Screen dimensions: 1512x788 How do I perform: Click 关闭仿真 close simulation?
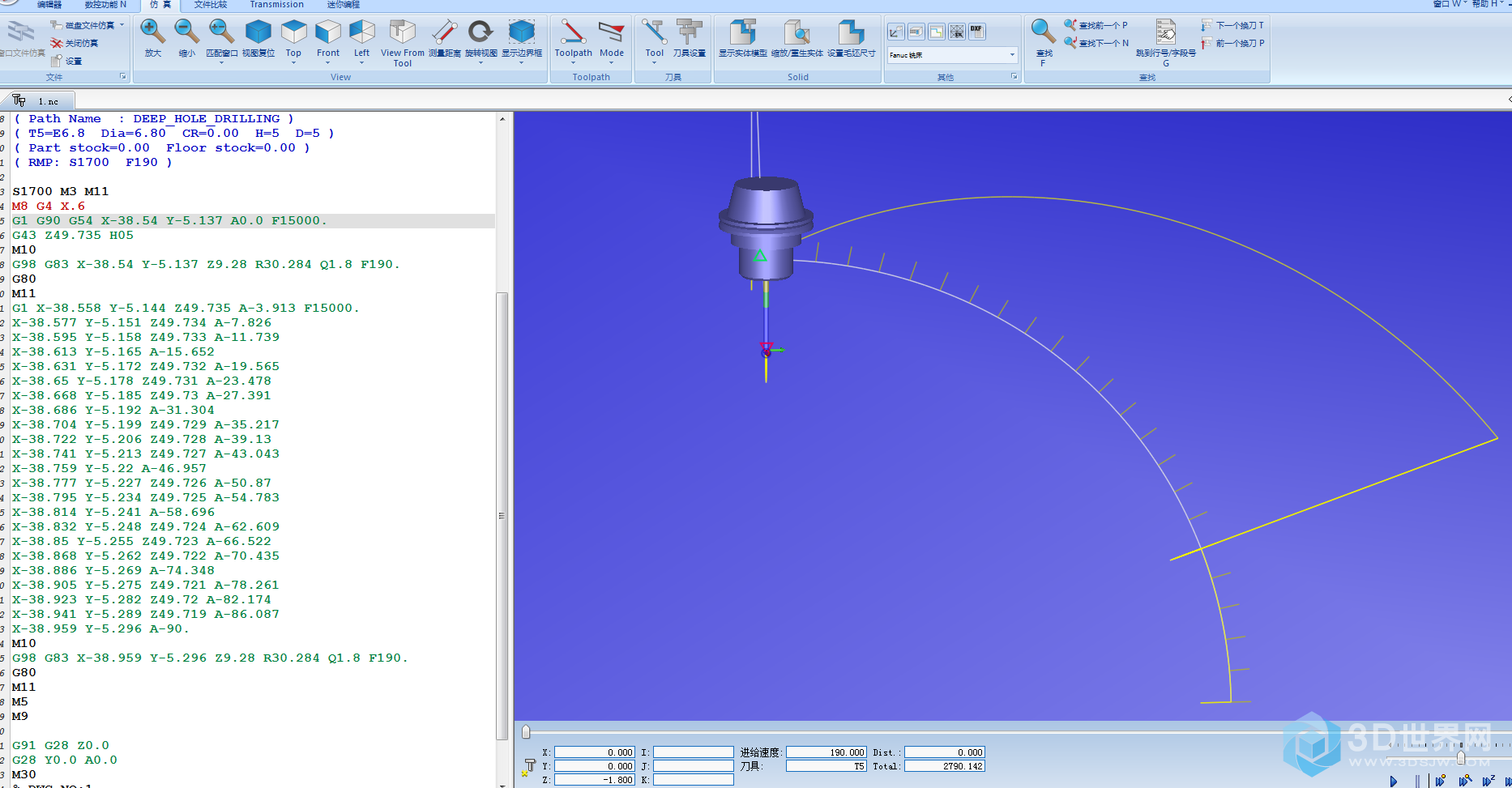74,43
